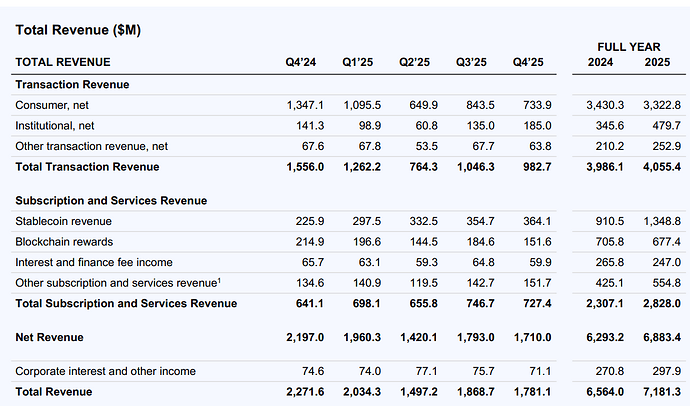Select Other subscription value 554.8
Screen dimensions: 690x406
tap(666, 283)
